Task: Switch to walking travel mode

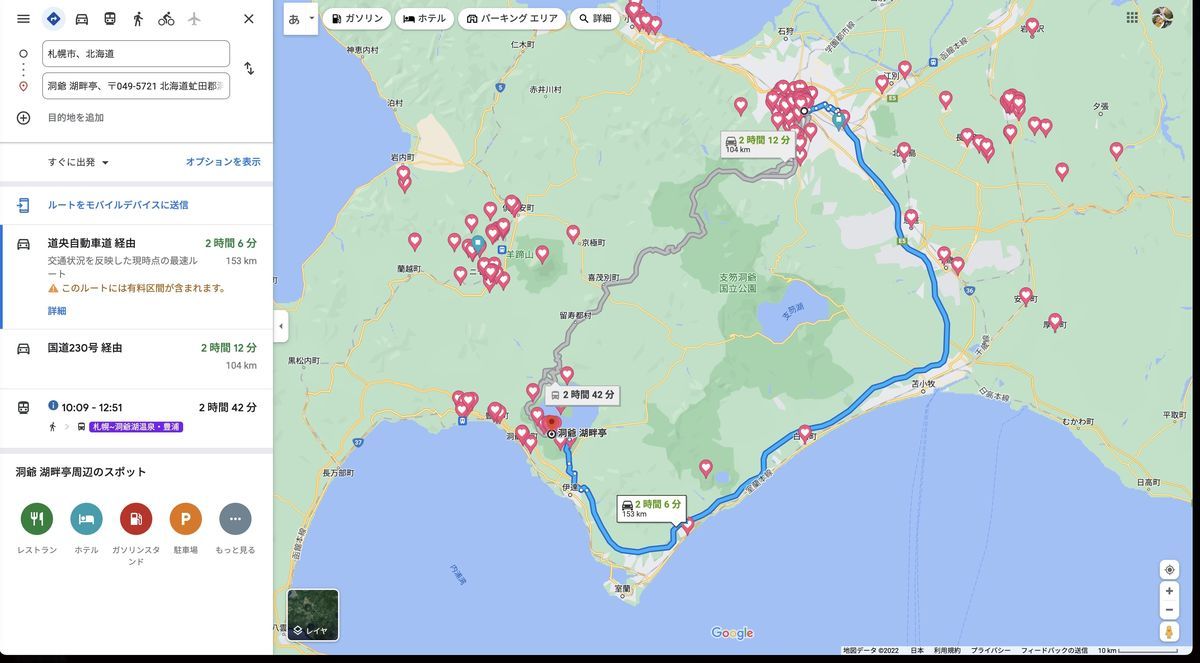Action: 138,19
